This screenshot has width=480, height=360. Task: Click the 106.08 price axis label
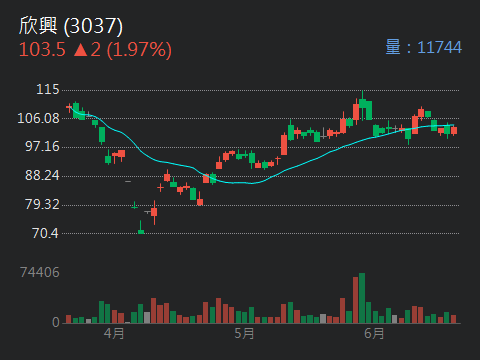(38, 118)
